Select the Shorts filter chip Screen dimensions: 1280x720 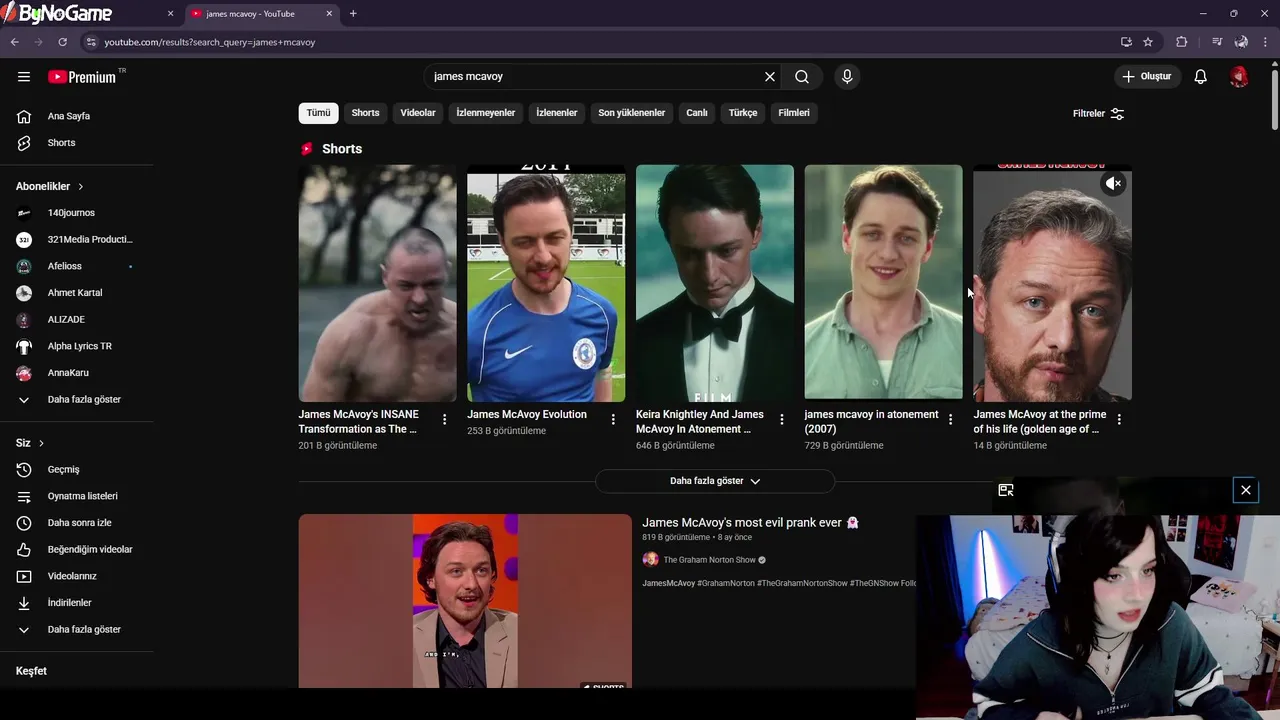click(365, 113)
